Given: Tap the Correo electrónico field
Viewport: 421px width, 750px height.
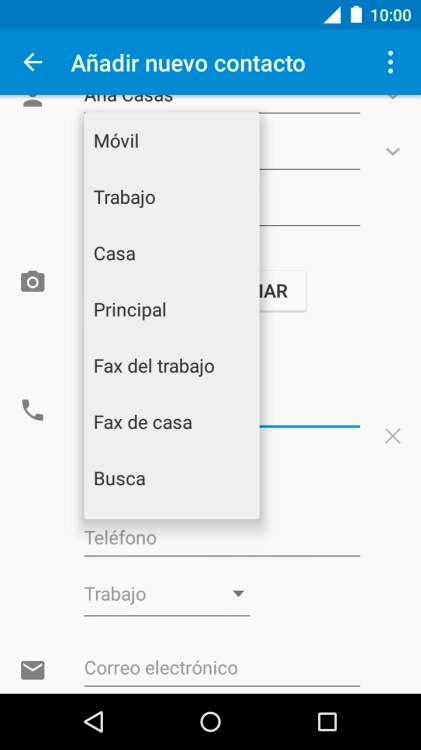Looking at the screenshot, I should [222, 669].
